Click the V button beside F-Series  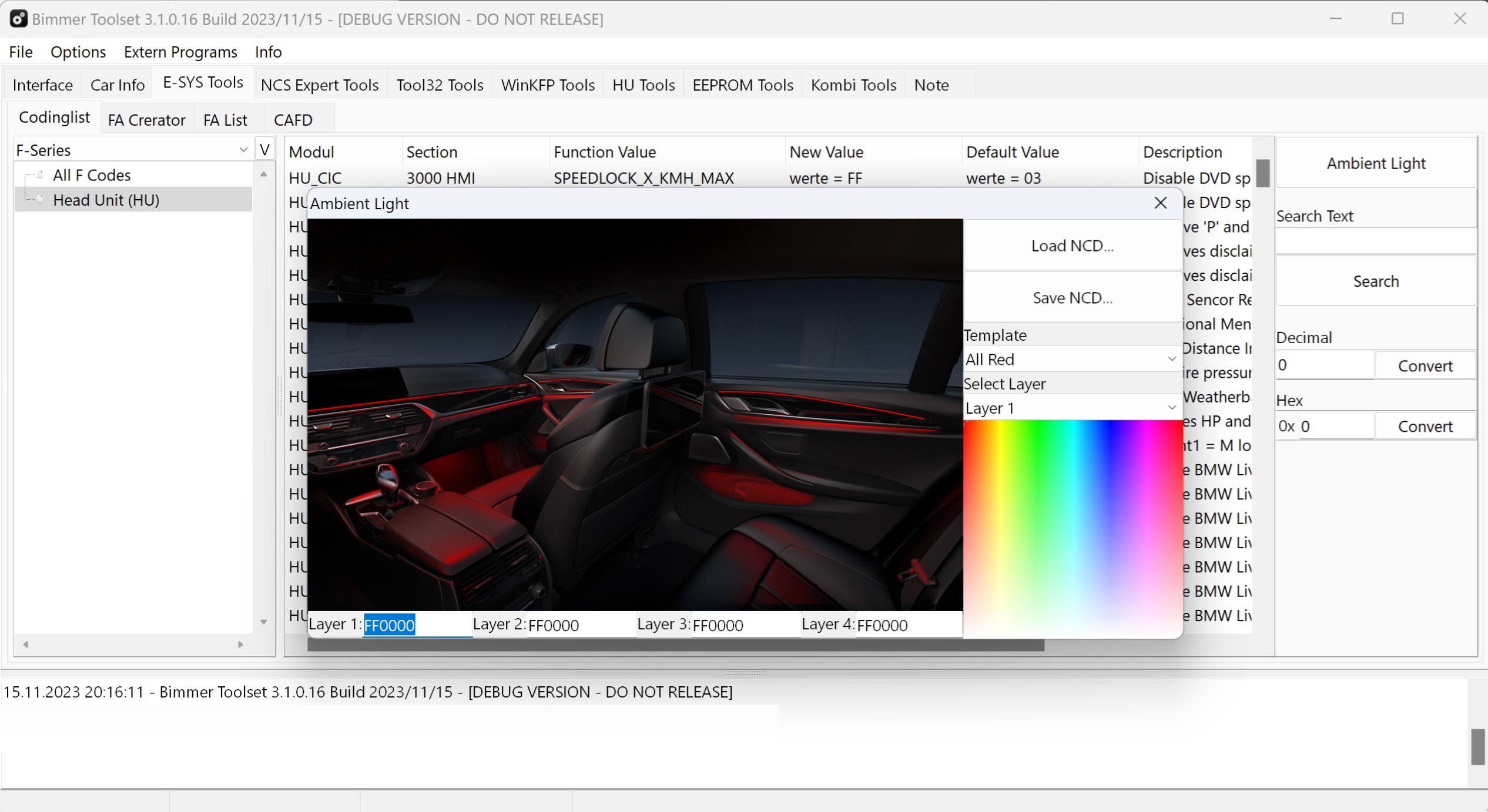(x=265, y=149)
